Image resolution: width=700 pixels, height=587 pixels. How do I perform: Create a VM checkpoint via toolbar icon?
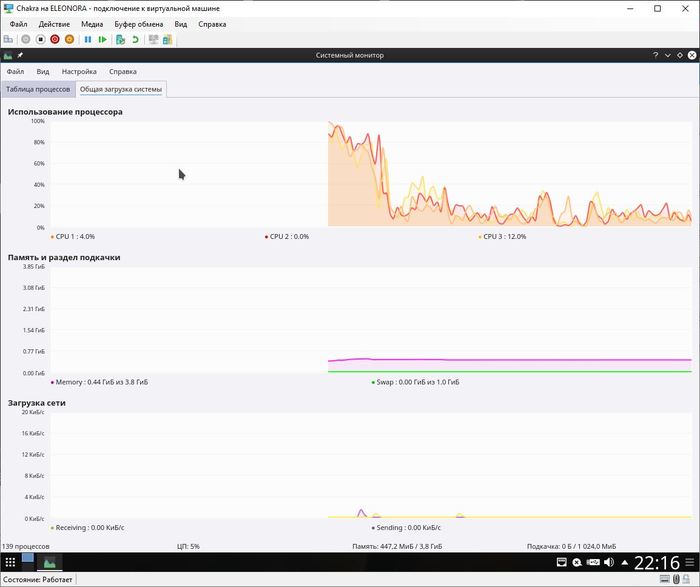[x=120, y=39]
